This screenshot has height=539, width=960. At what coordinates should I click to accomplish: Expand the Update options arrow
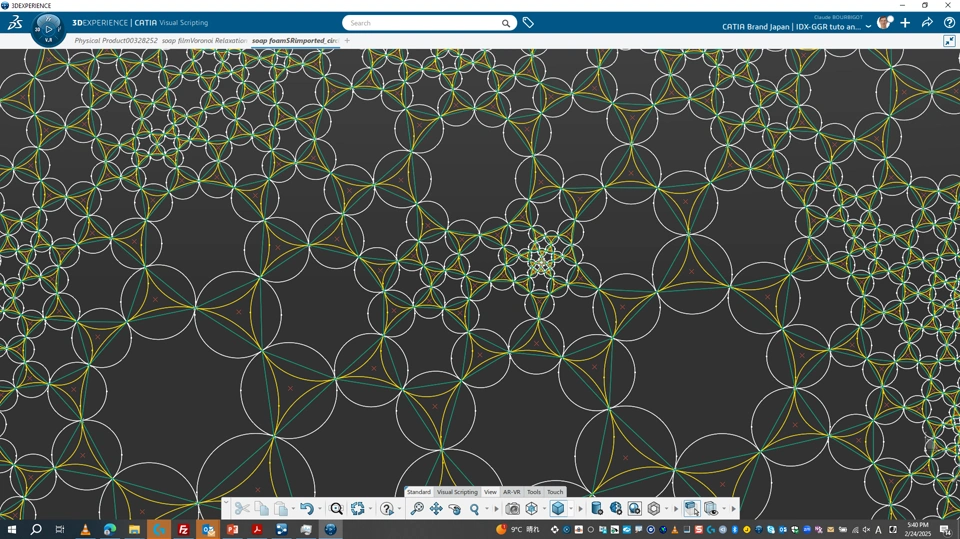370,509
